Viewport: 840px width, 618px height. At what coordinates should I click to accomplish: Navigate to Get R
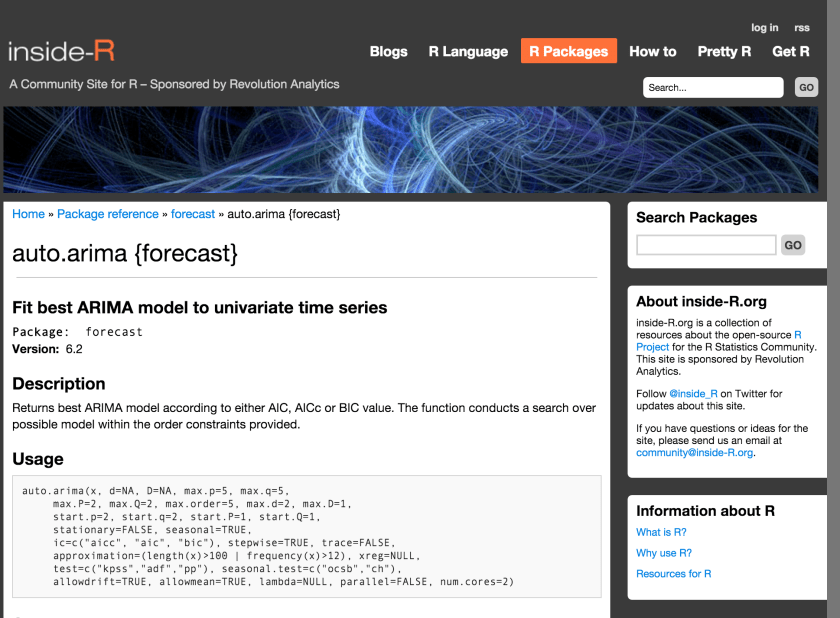pyautogui.click(x=790, y=52)
